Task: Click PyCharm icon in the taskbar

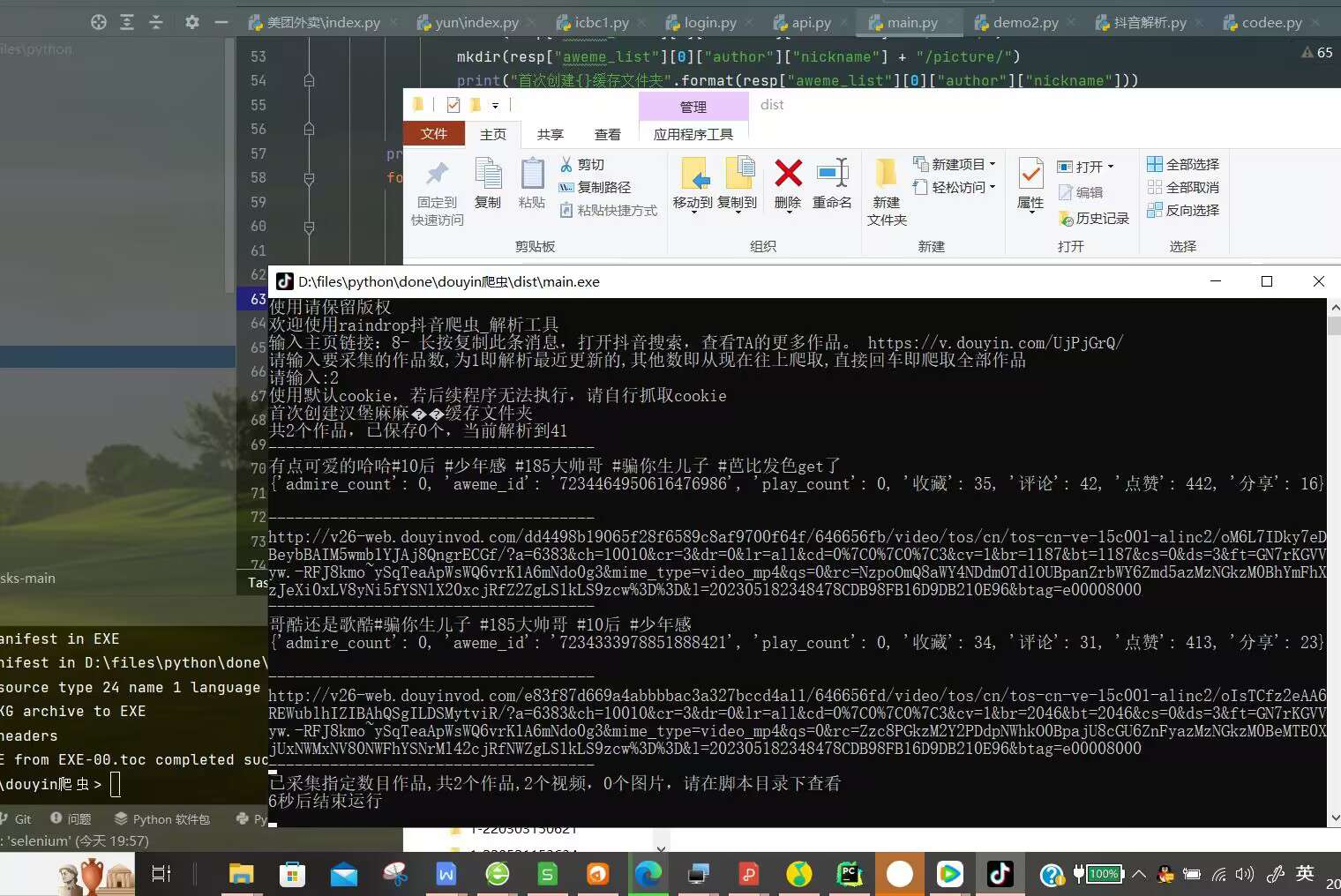Action: tap(849, 874)
